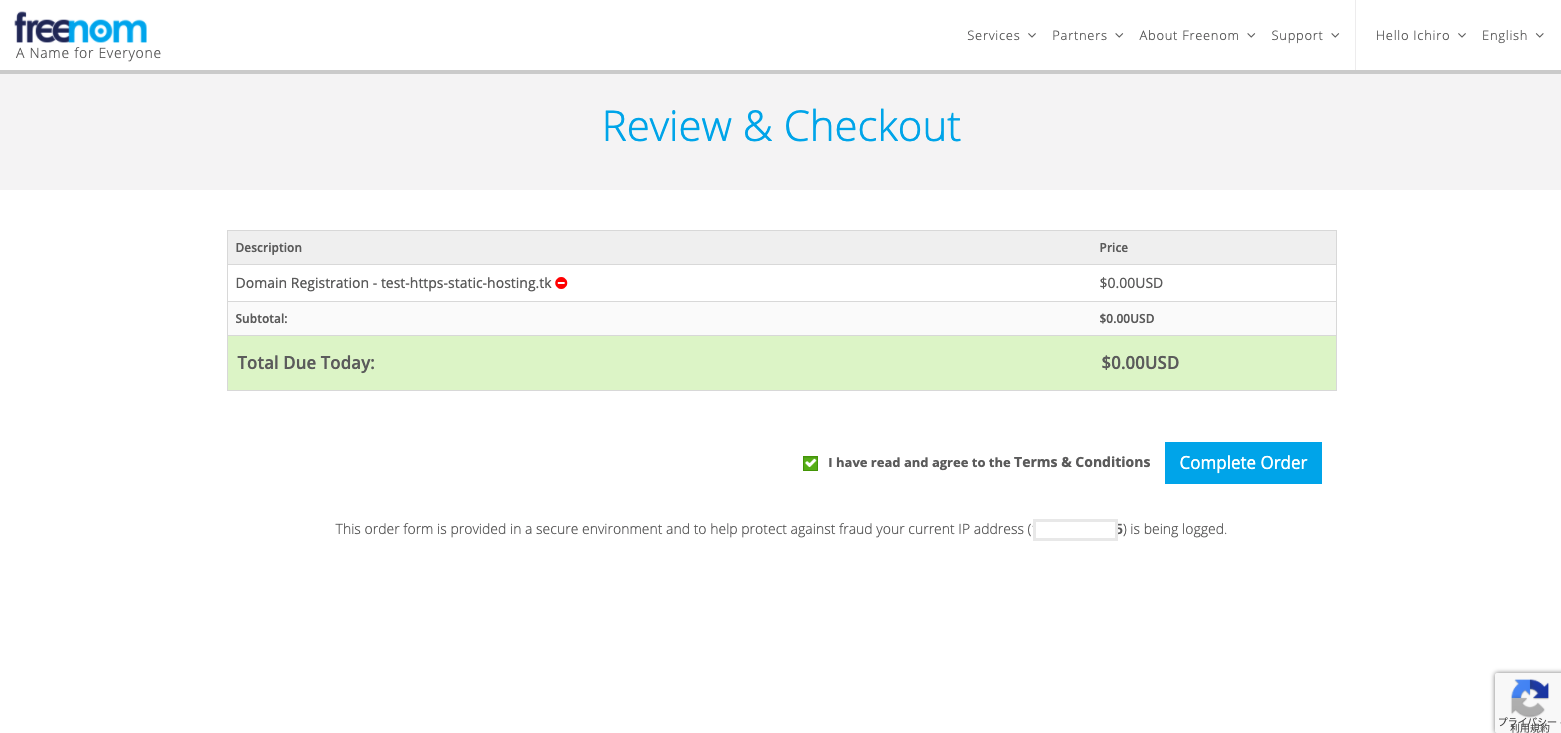
Task: Open the Services dropdown menu
Action: click(1001, 35)
